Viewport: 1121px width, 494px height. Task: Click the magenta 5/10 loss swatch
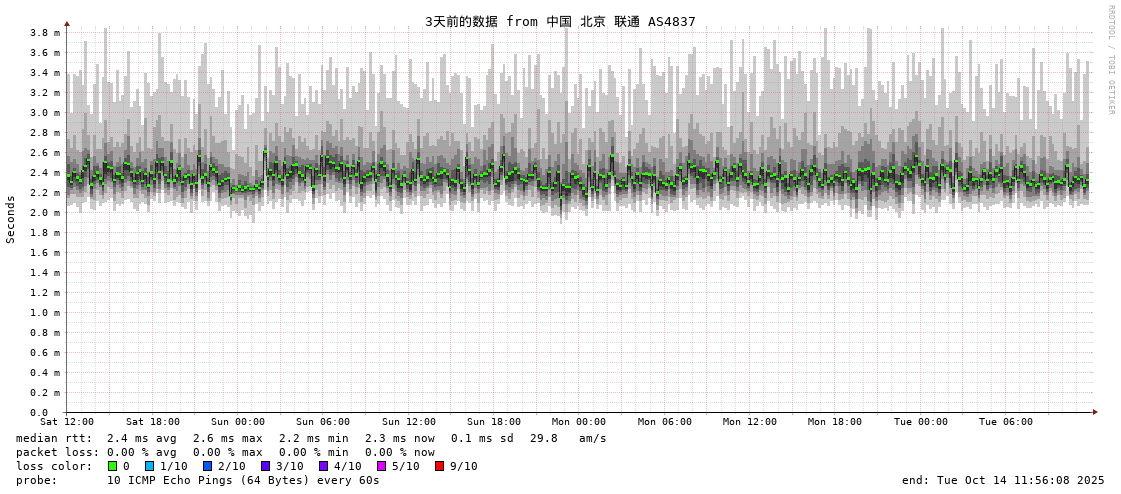382,466
